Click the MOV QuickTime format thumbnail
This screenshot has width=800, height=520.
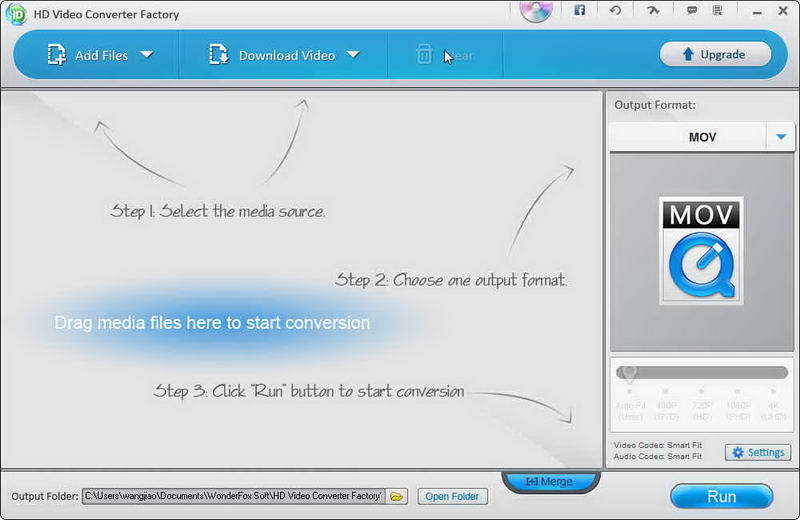tap(701, 251)
